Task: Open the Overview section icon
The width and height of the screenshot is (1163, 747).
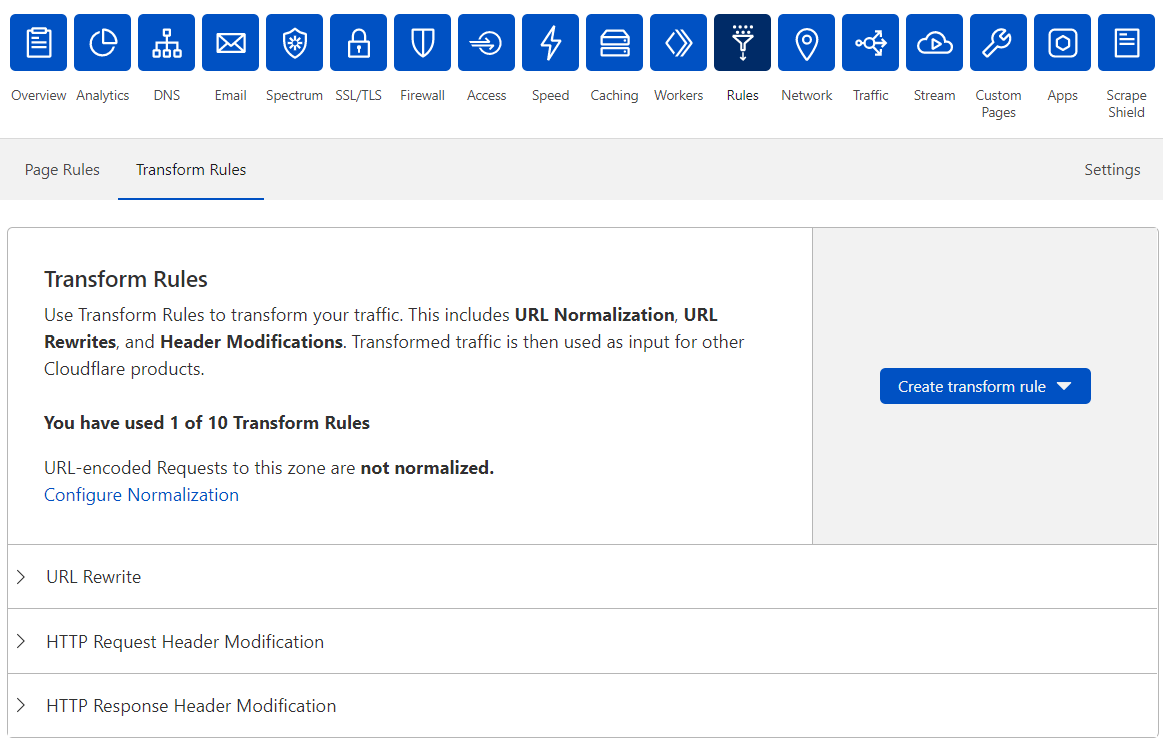Action: 39,43
